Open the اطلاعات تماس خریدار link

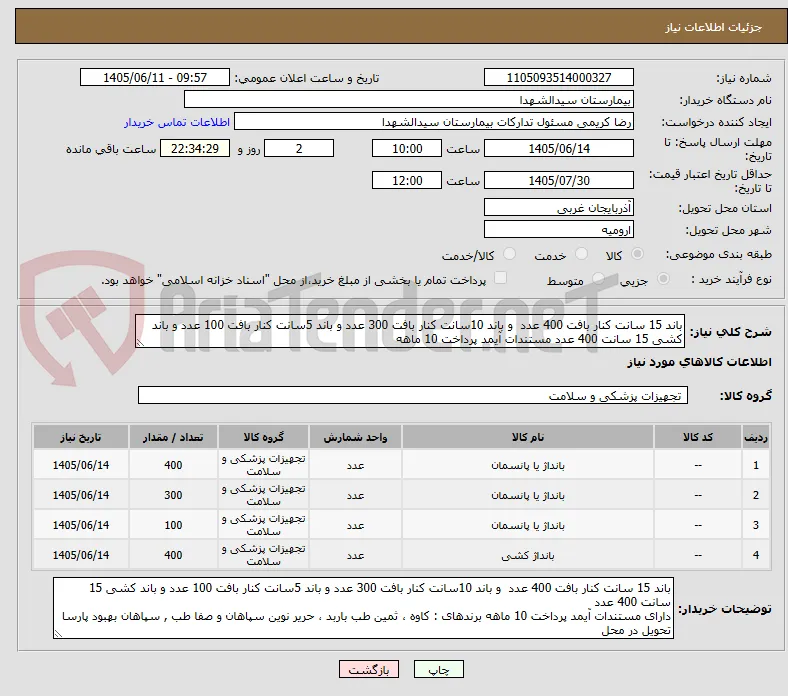(177, 122)
